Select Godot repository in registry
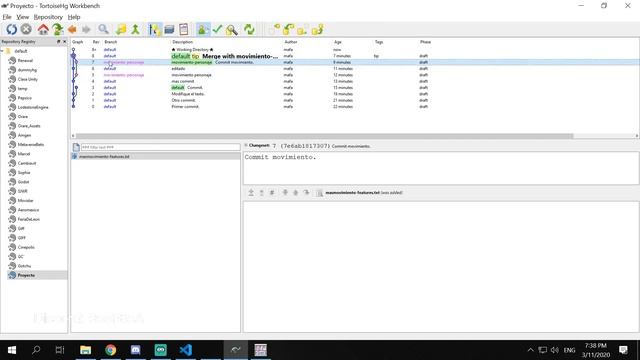This screenshot has height=360, width=640. pyautogui.click(x=23, y=182)
